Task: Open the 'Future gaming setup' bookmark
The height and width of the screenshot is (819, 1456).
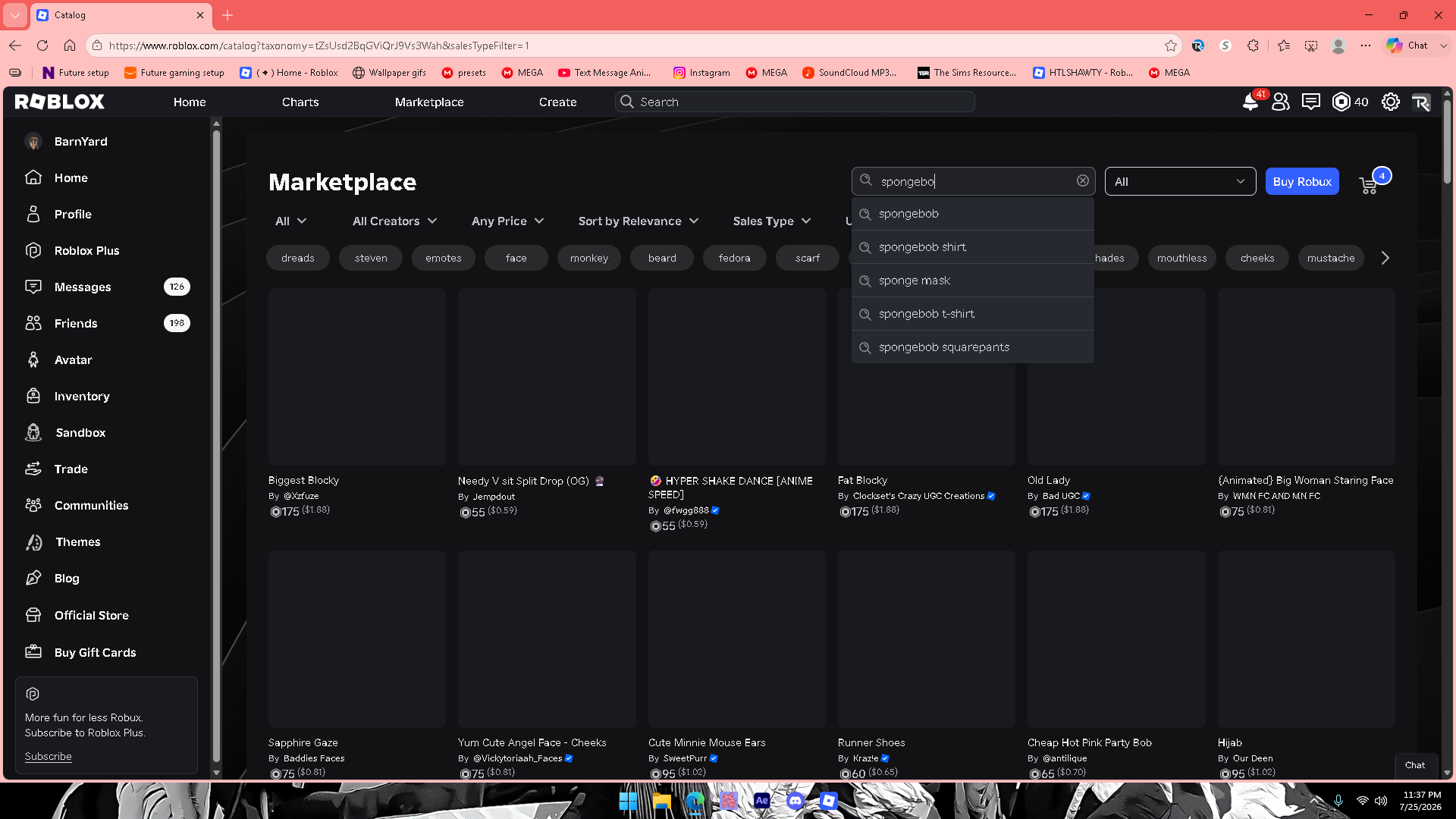Action: point(174,73)
